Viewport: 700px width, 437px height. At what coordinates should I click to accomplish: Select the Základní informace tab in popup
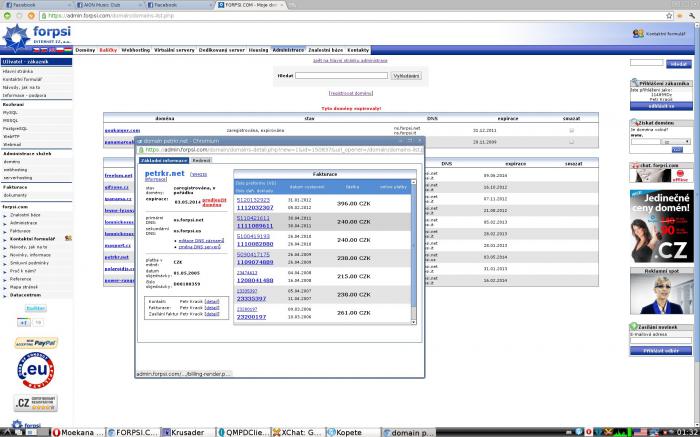coord(164,160)
